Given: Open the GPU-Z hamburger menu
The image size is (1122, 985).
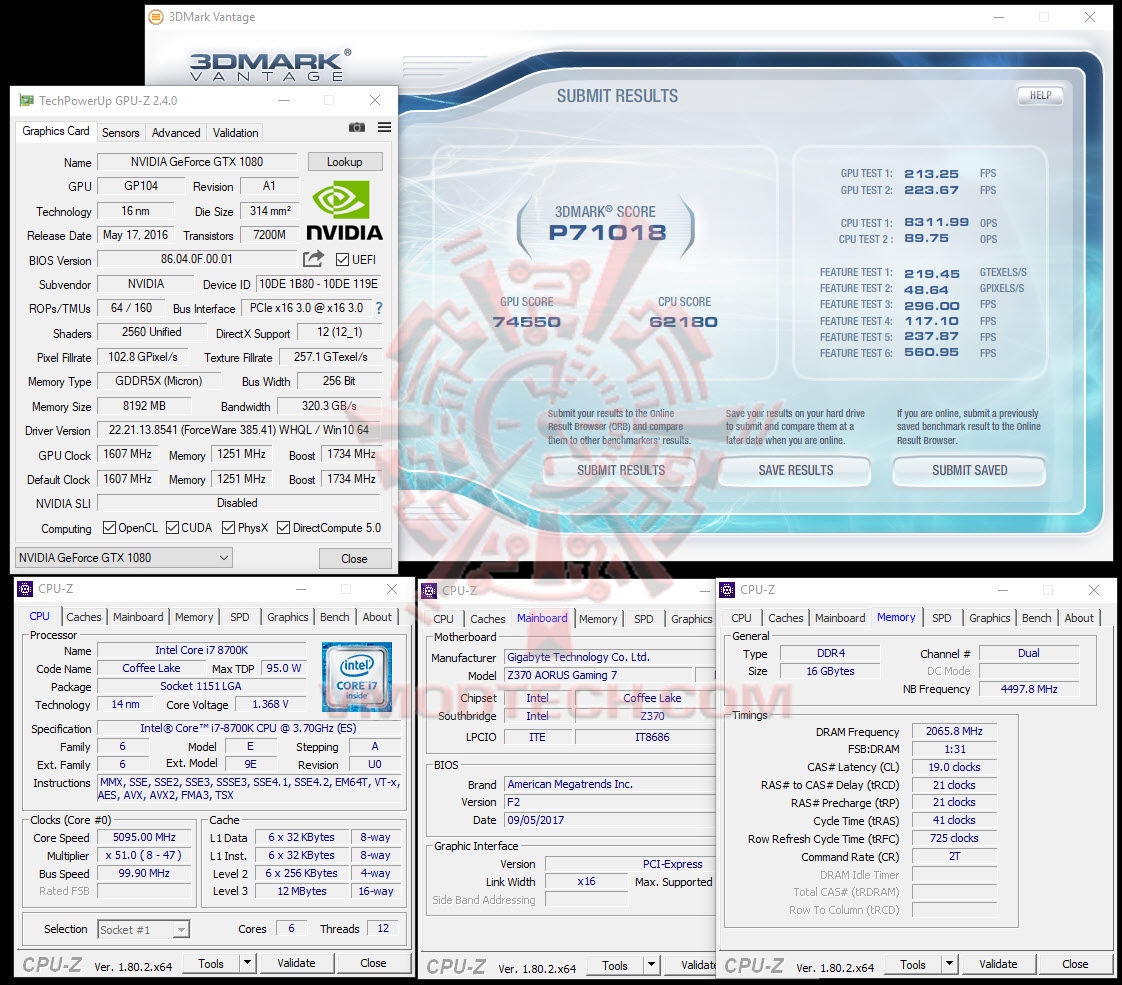Looking at the screenshot, I should 384,127.
